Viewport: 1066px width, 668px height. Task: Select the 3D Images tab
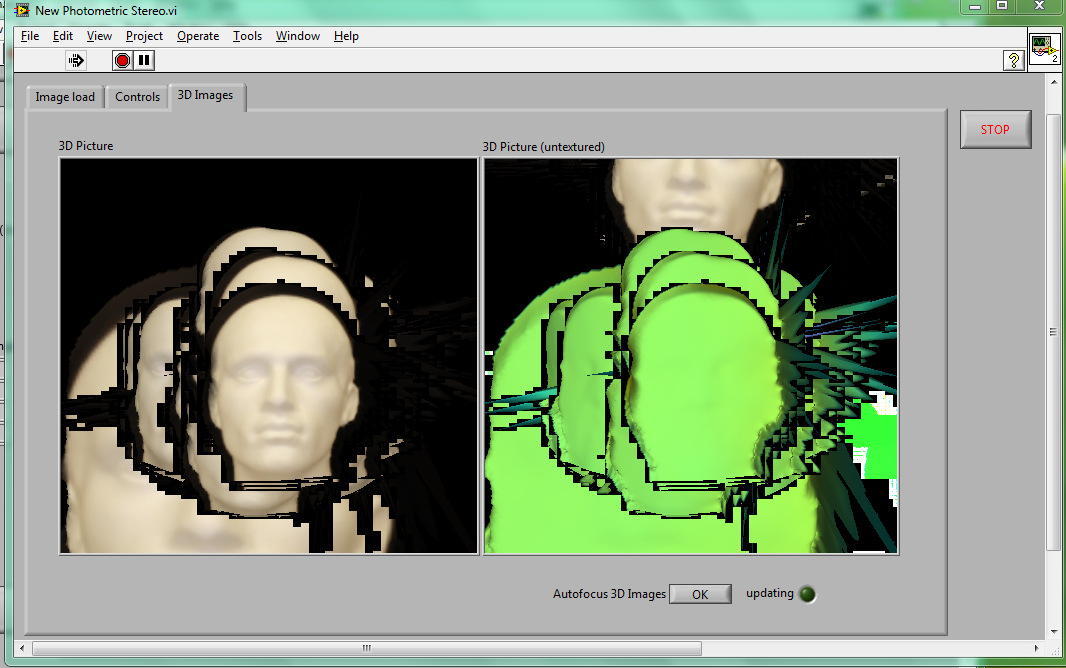click(205, 96)
